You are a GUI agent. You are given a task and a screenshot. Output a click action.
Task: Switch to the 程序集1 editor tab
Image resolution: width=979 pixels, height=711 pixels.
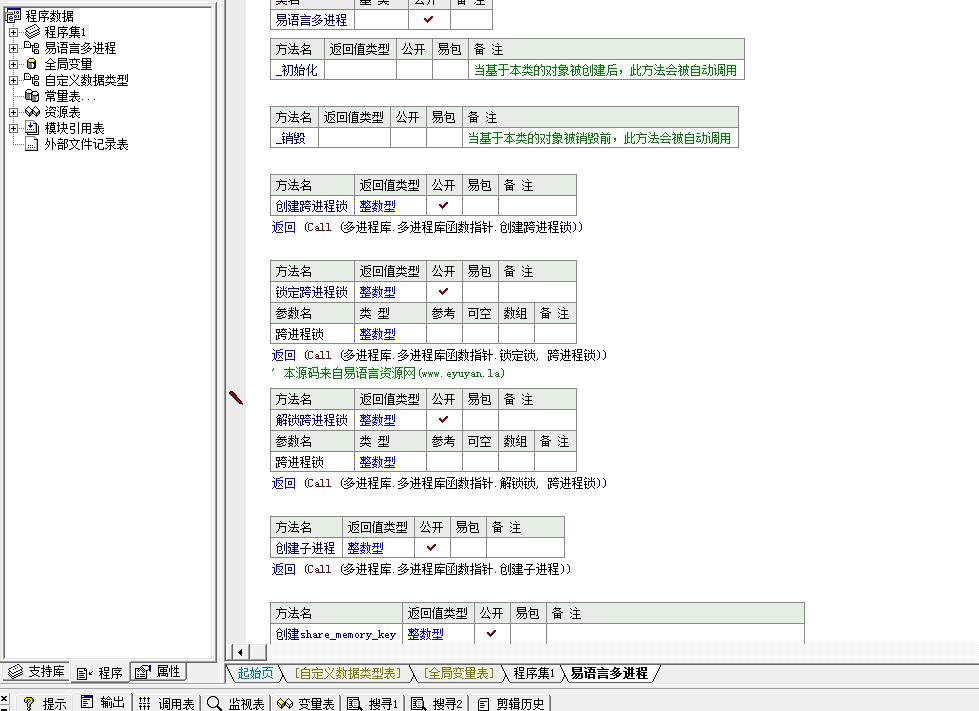click(x=533, y=673)
